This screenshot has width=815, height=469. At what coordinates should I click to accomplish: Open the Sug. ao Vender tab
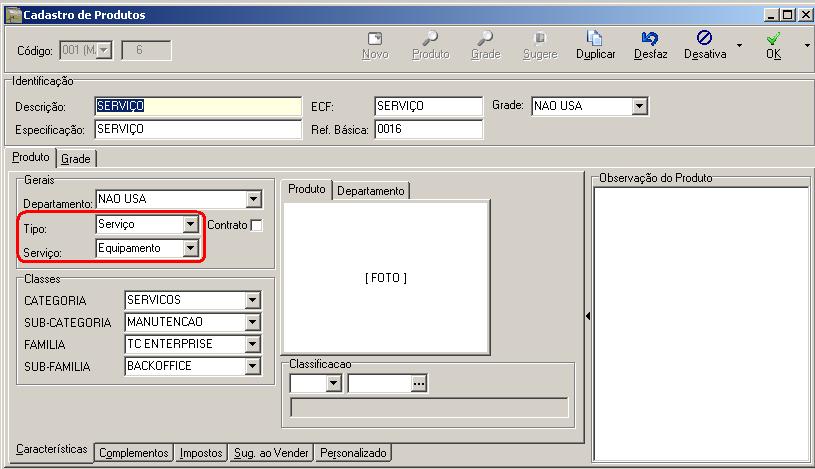tap(271, 453)
